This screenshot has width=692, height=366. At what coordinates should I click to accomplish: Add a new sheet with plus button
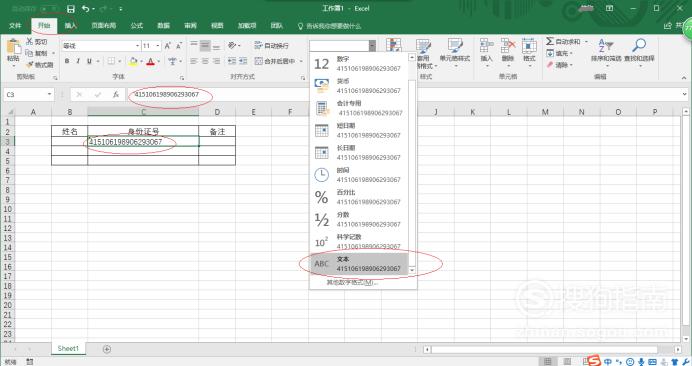tap(107, 349)
